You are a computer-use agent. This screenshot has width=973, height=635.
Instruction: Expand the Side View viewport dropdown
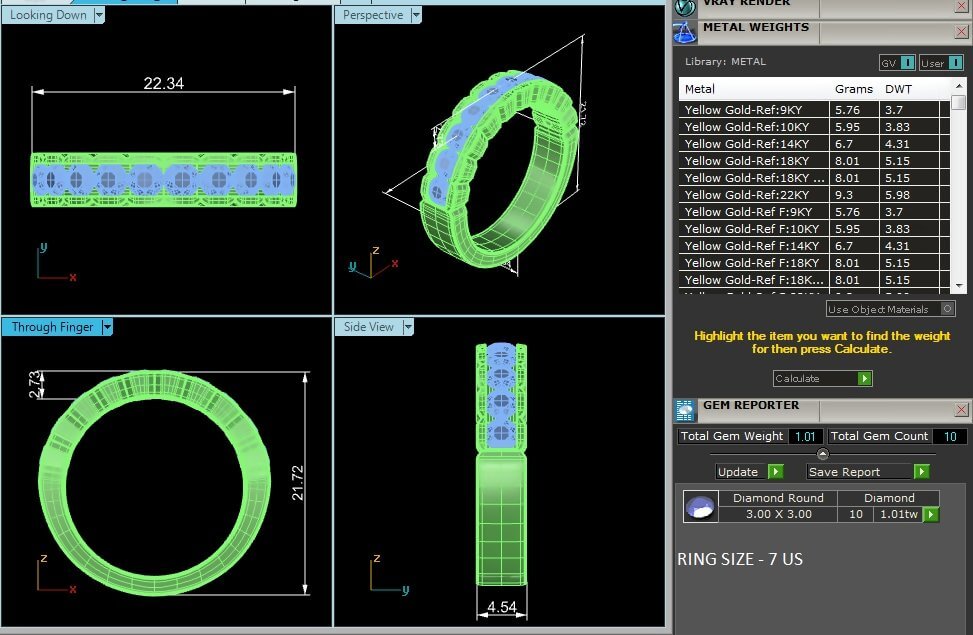point(407,327)
